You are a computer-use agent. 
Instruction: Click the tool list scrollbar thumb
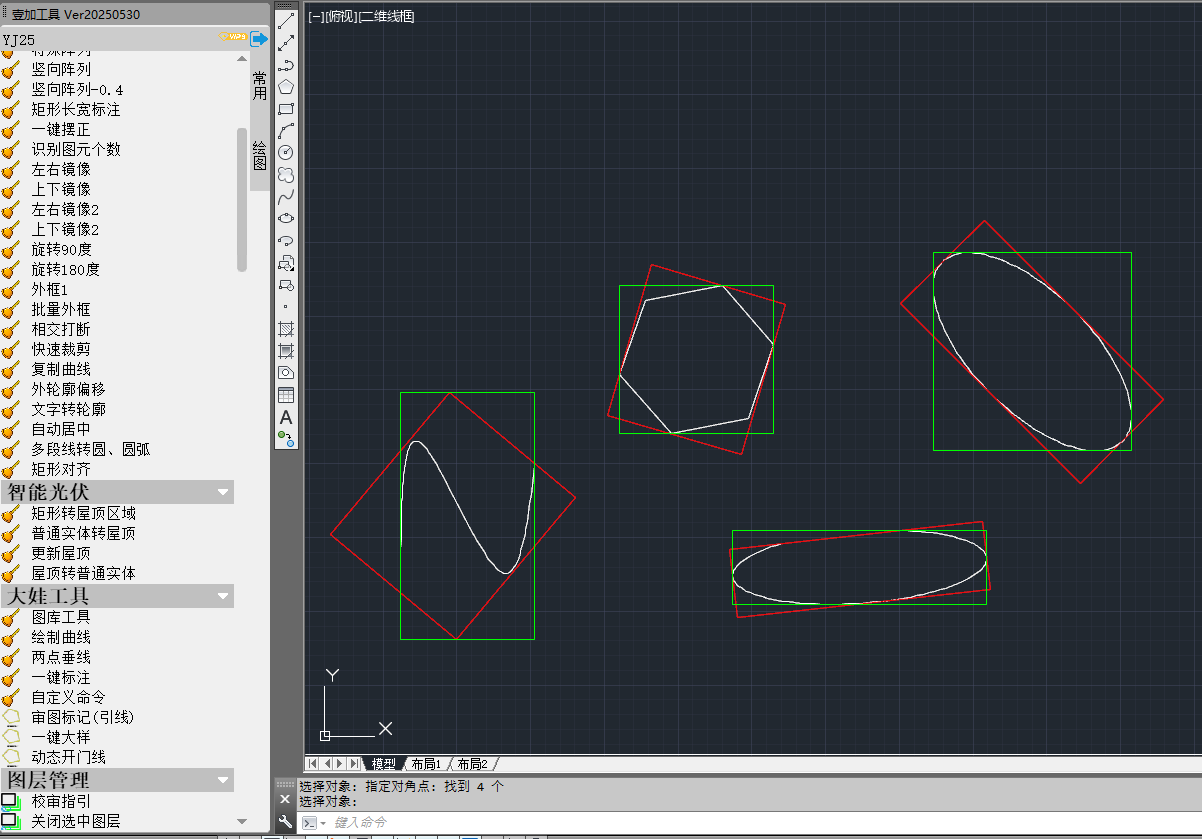coord(242,199)
